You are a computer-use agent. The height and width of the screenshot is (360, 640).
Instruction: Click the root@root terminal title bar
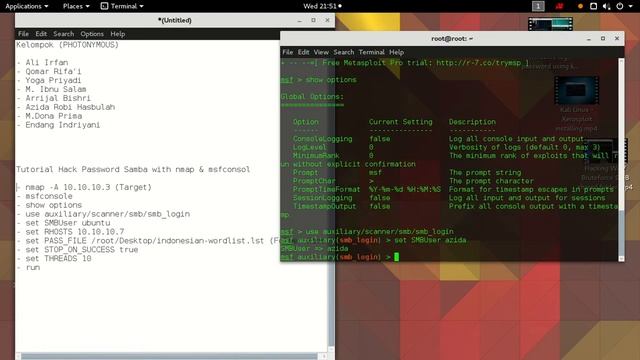(452, 38)
